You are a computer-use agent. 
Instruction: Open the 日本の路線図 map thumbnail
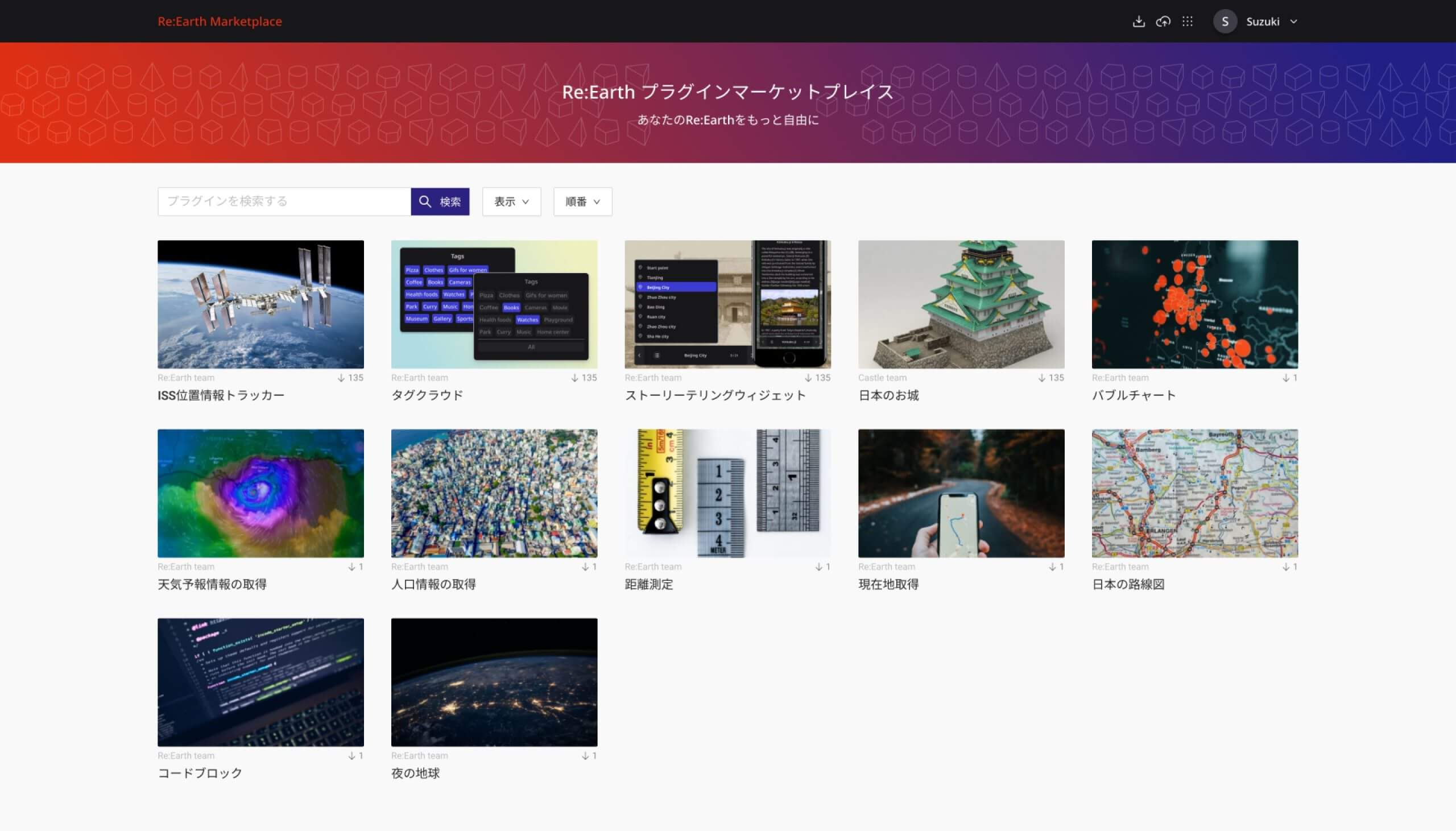1195,493
